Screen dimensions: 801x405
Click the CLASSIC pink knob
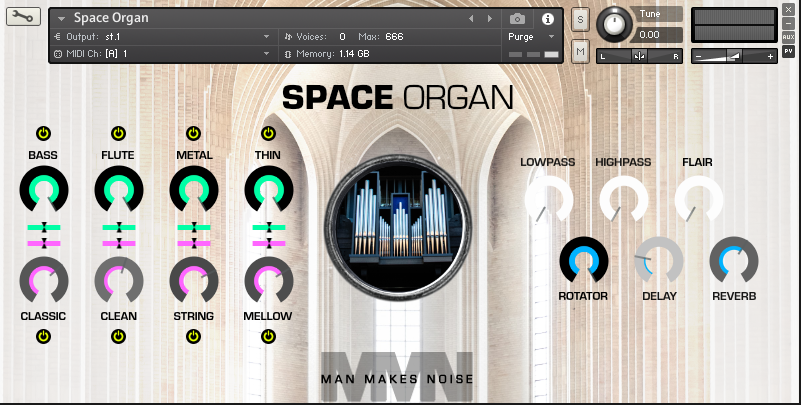click(x=44, y=280)
